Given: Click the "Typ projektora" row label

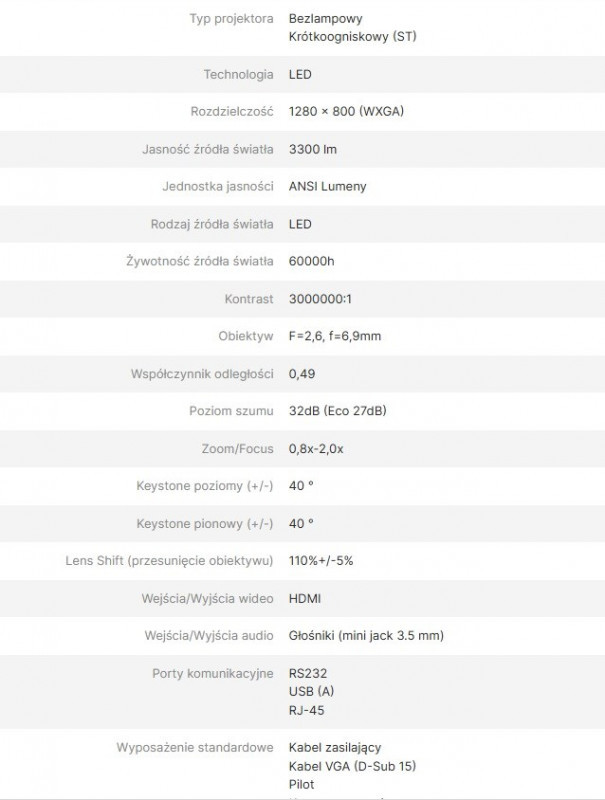Looking at the screenshot, I should [x=231, y=19].
